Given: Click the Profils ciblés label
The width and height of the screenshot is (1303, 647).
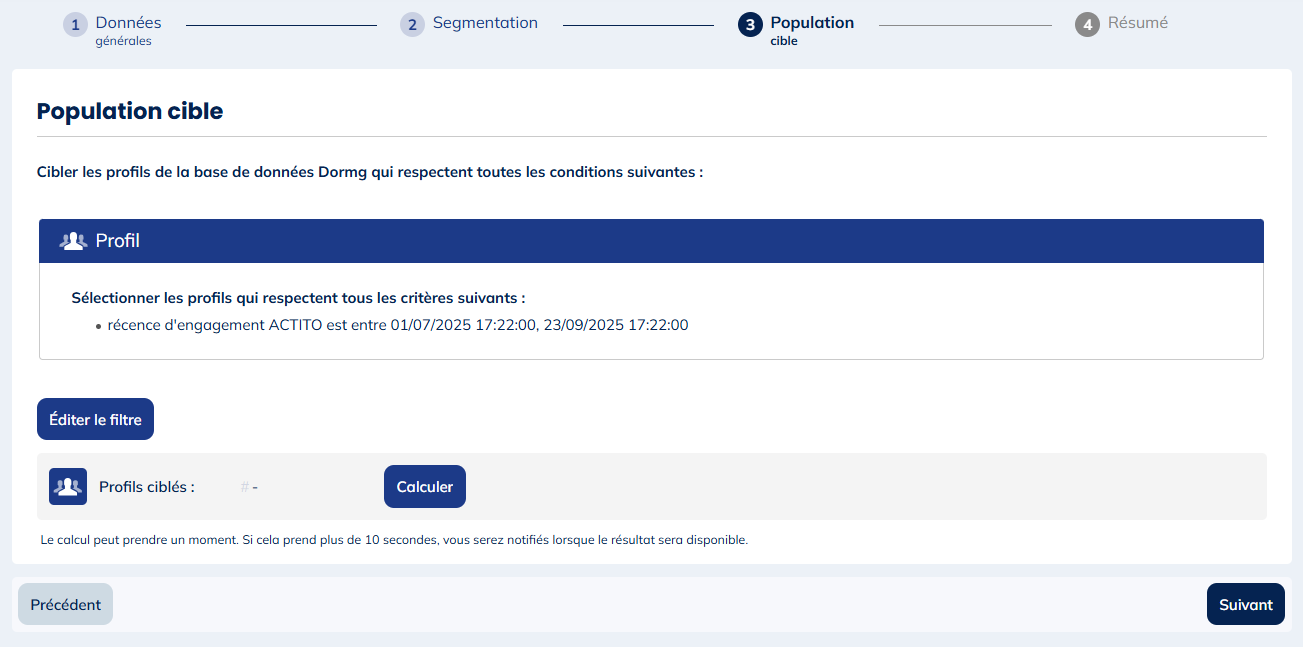Looking at the screenshot, I should click(x=147, y=487).
